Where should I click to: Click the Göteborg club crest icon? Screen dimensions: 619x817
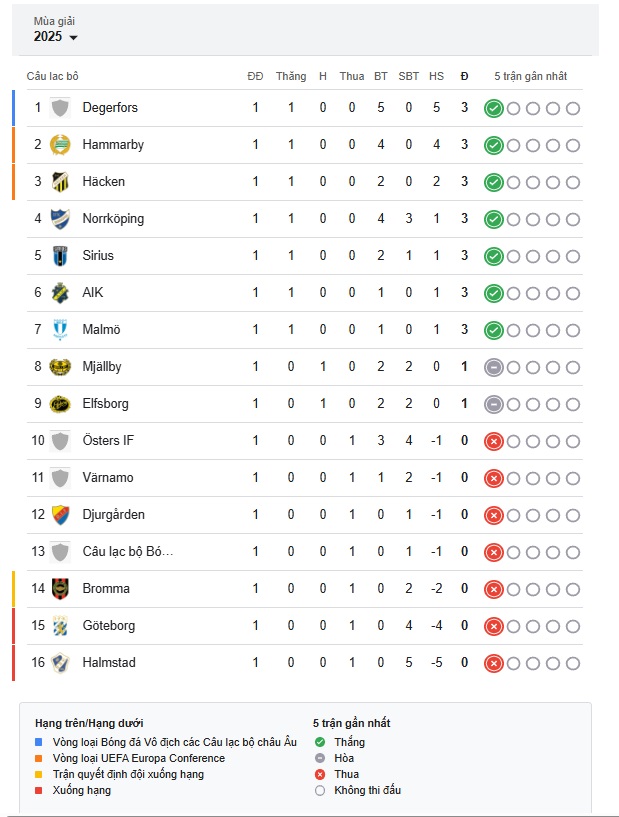click(x=60, y=626)
